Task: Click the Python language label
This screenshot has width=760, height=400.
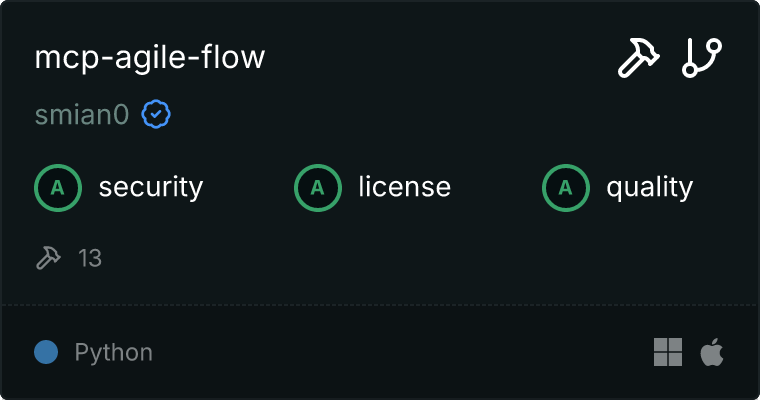Action: click(114, 352)
